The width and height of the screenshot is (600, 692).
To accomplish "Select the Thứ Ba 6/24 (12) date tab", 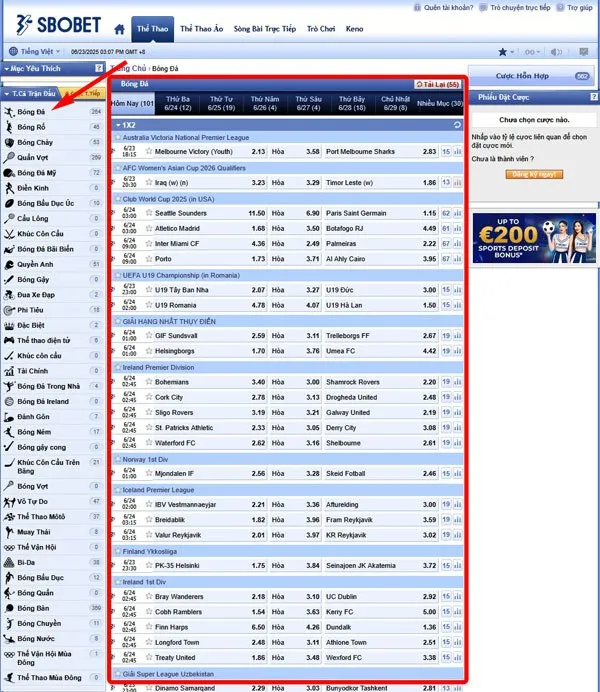I will click(x=178, y=103).
